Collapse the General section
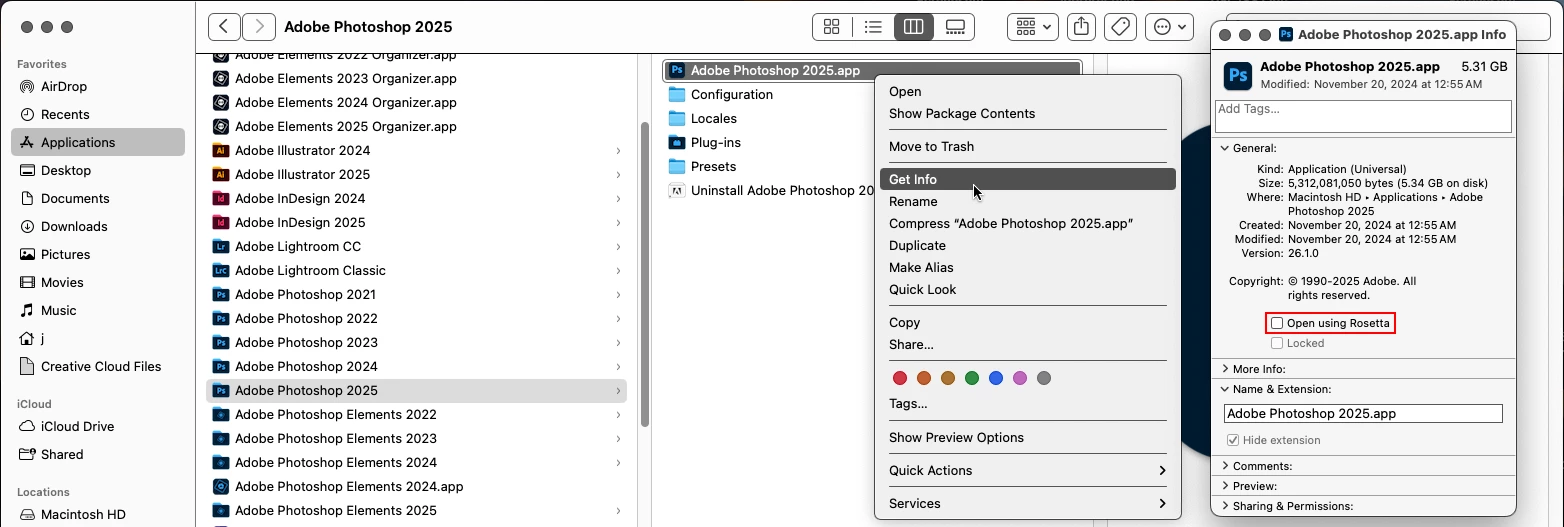This screenshot has height=527, width=1564. 1224,148
